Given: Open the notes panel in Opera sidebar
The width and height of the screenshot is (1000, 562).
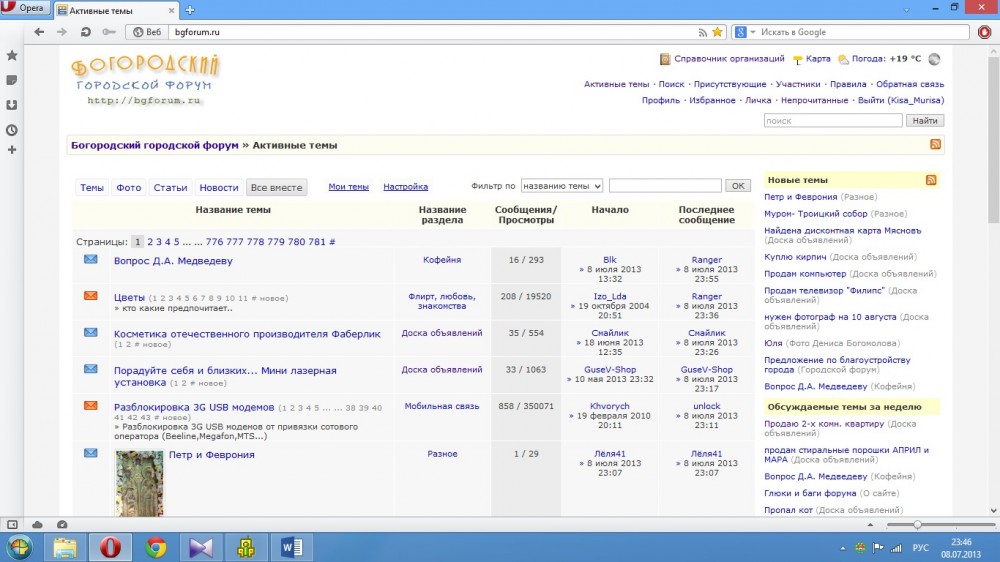Looking at the screenshot, I should pos(12,80).
